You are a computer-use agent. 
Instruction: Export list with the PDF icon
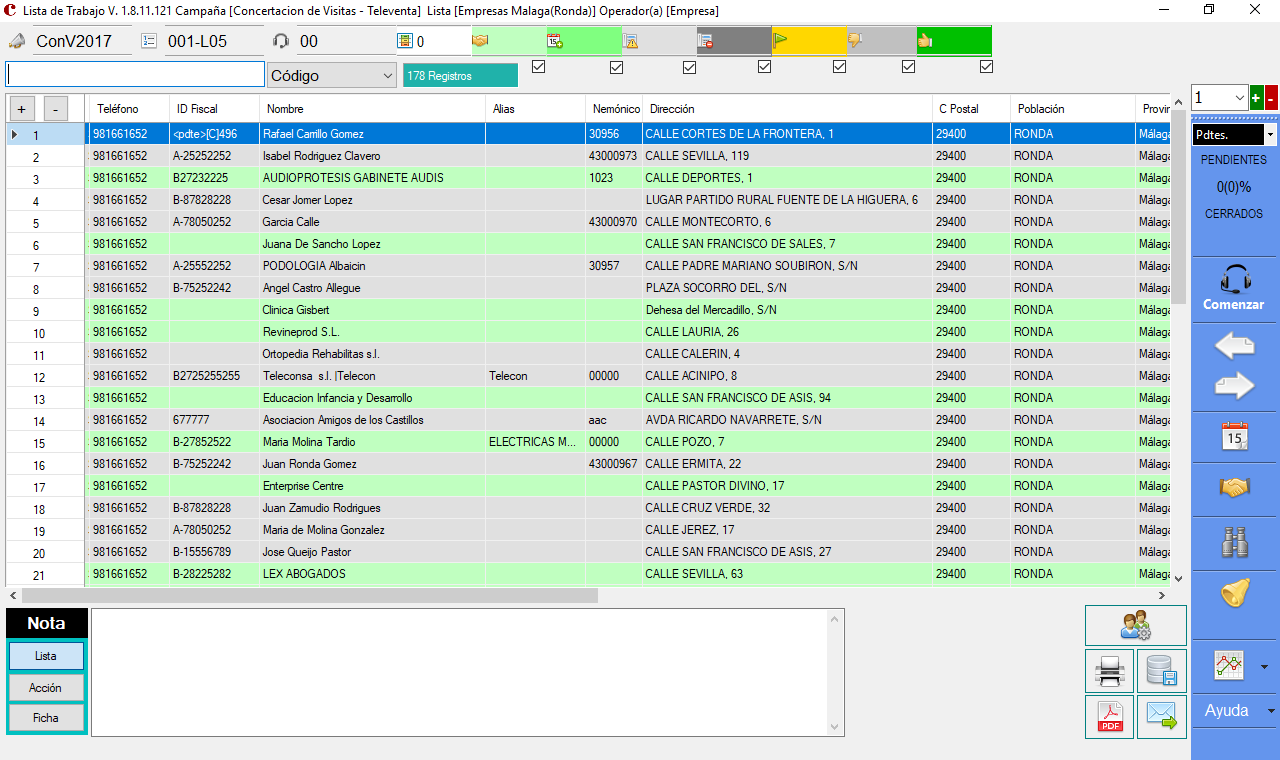click(1109, 717)
